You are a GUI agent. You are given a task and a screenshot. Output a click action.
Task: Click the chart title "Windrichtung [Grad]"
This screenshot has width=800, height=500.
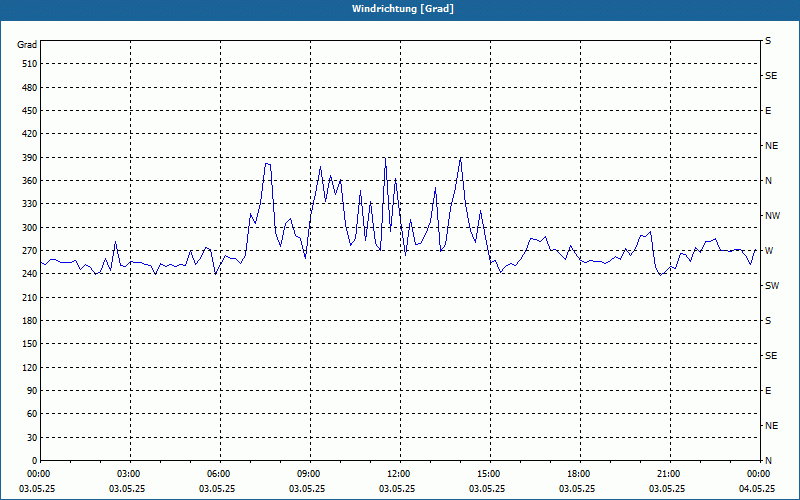pyautogui.click(x=403, y=9)
